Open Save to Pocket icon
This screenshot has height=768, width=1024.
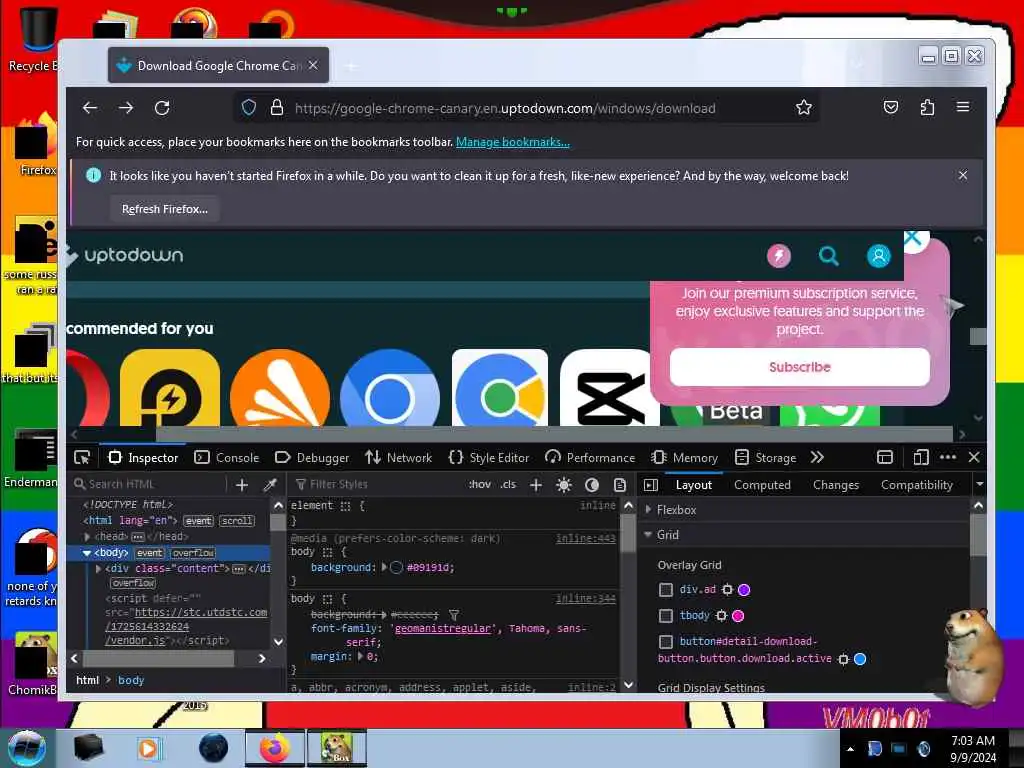tap(891, 107)
